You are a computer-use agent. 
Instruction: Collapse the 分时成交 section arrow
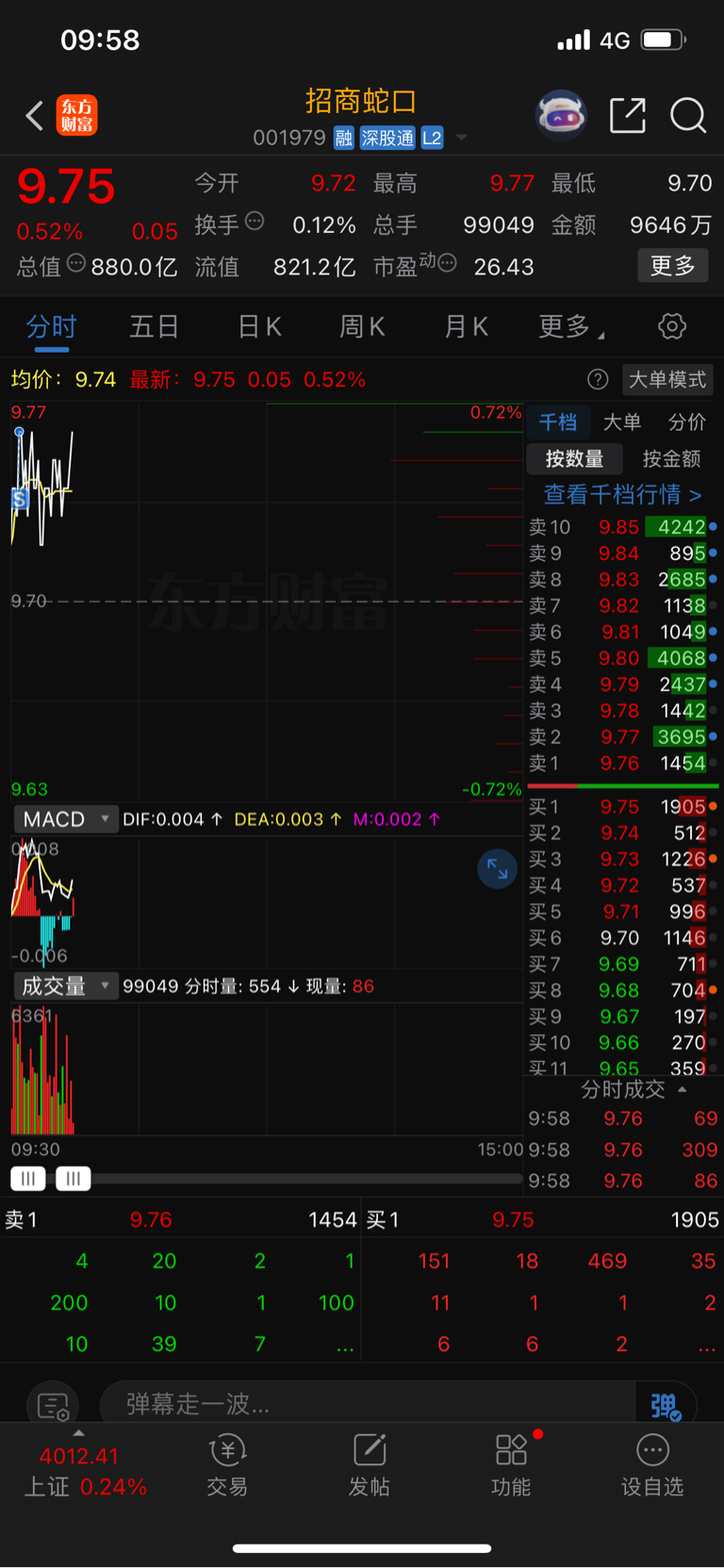click(x=682, y=1089)
